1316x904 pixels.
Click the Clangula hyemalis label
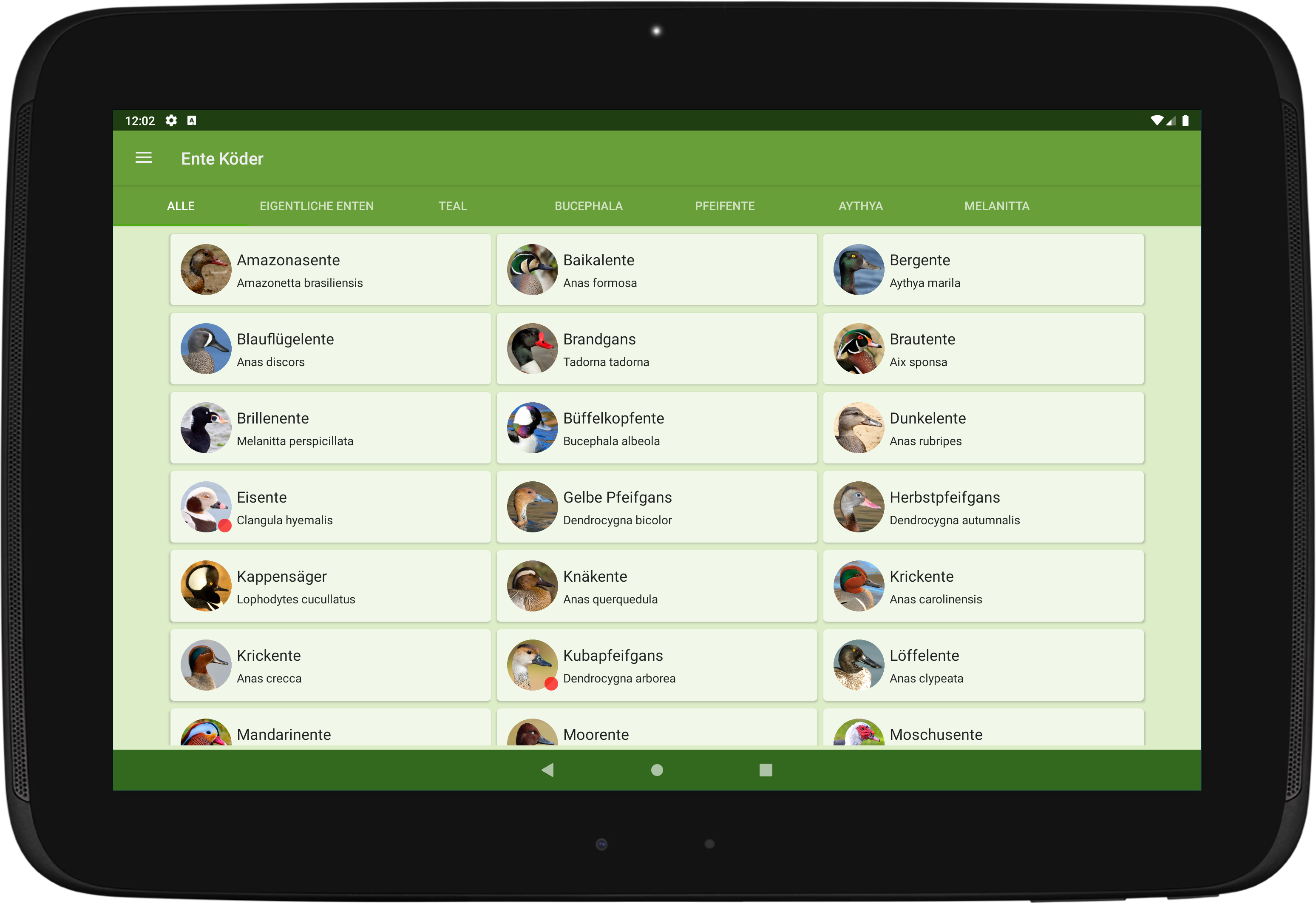click(285, 520)
